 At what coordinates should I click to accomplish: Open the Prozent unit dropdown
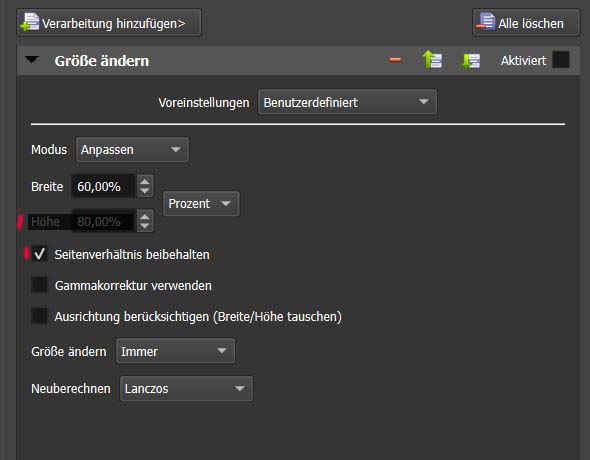click(201, 203)
